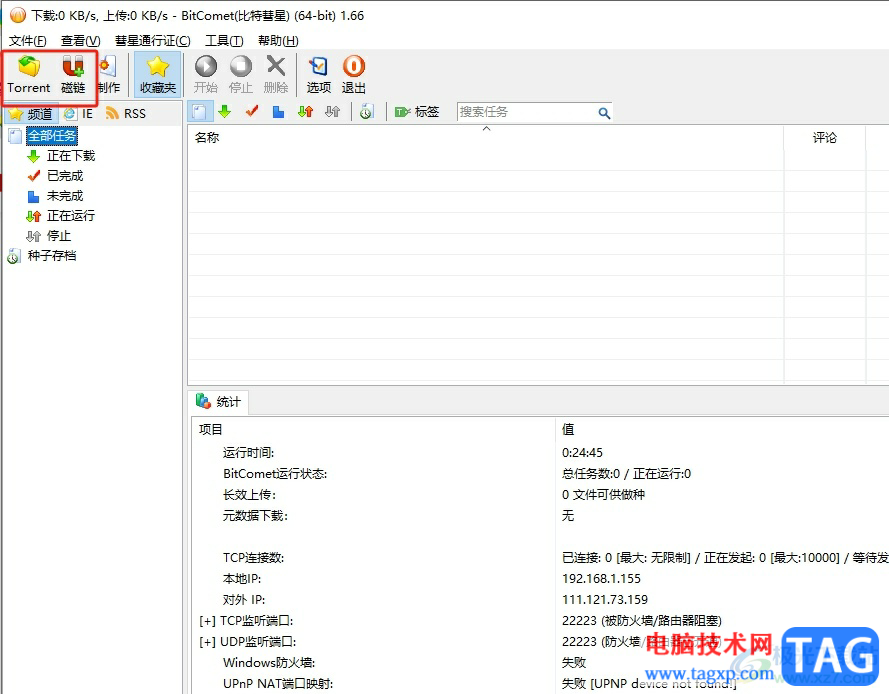Toggle the Favorites panel (收藏夹)
Image resolution: width=889 pixels, height=694 pixels.
tap(158, 75)
